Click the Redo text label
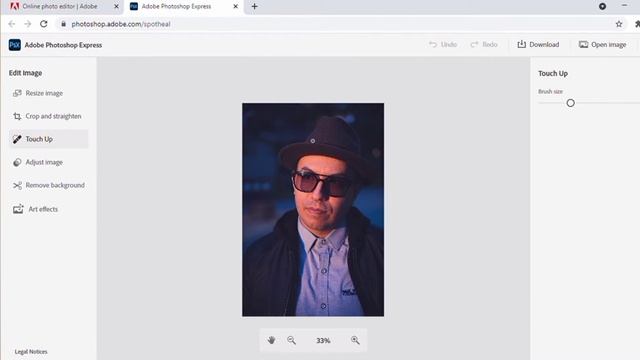Screen dimensions: 640x360 click(490, 44)
